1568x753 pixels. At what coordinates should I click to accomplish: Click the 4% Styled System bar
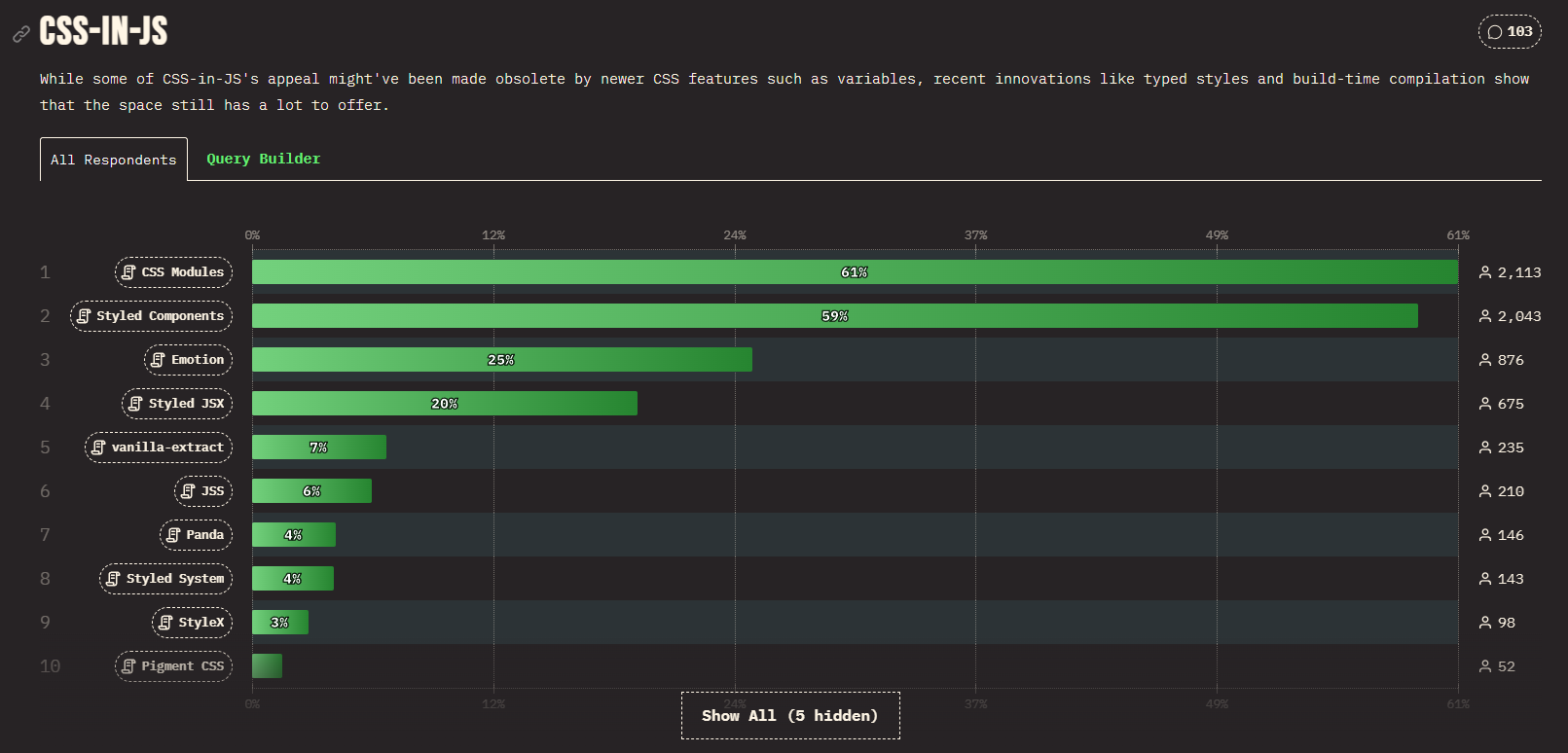(293, 579)
